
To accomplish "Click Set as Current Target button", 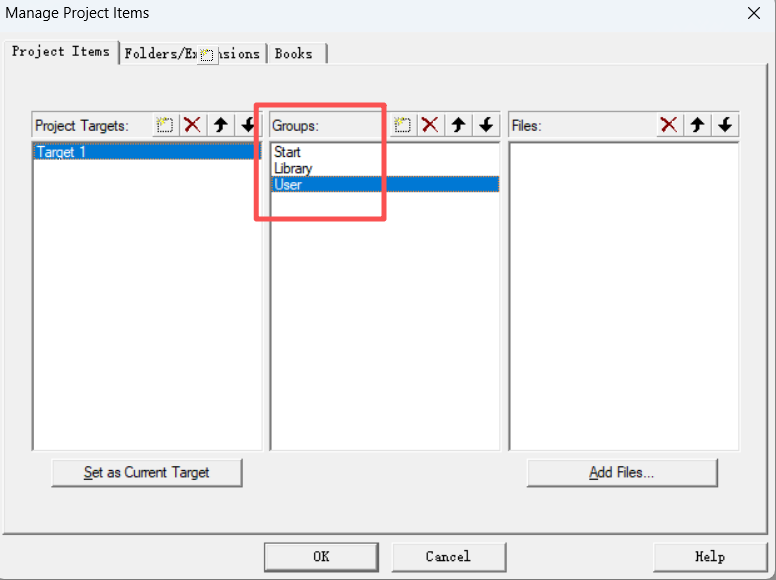I will [x=146, y=473].
